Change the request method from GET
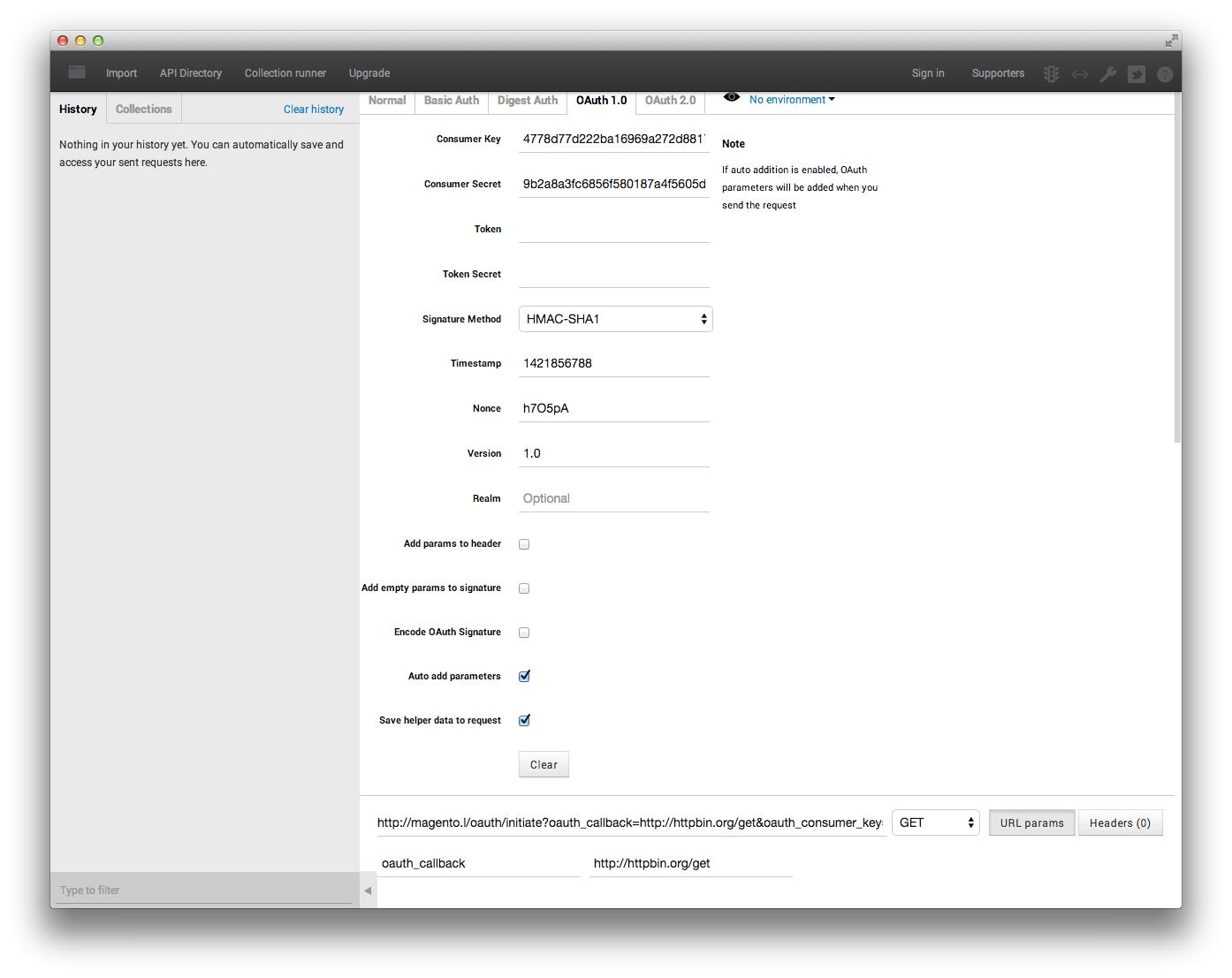Screen dimensions: 1232x978 (935, 823)
